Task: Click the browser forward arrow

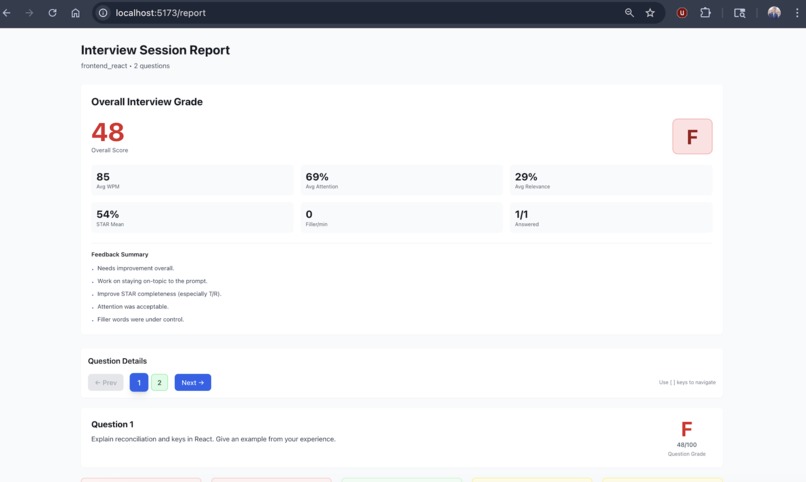Action: [29, 13]
